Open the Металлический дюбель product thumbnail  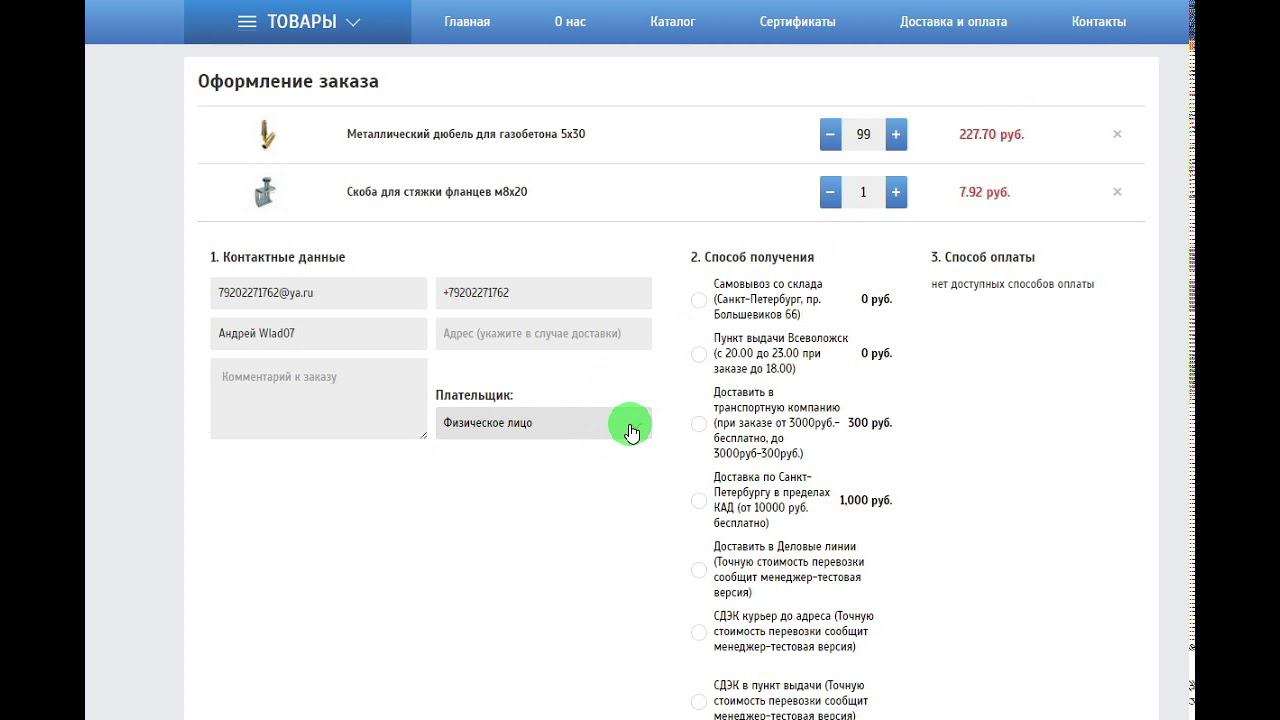[x=266, y=134]
